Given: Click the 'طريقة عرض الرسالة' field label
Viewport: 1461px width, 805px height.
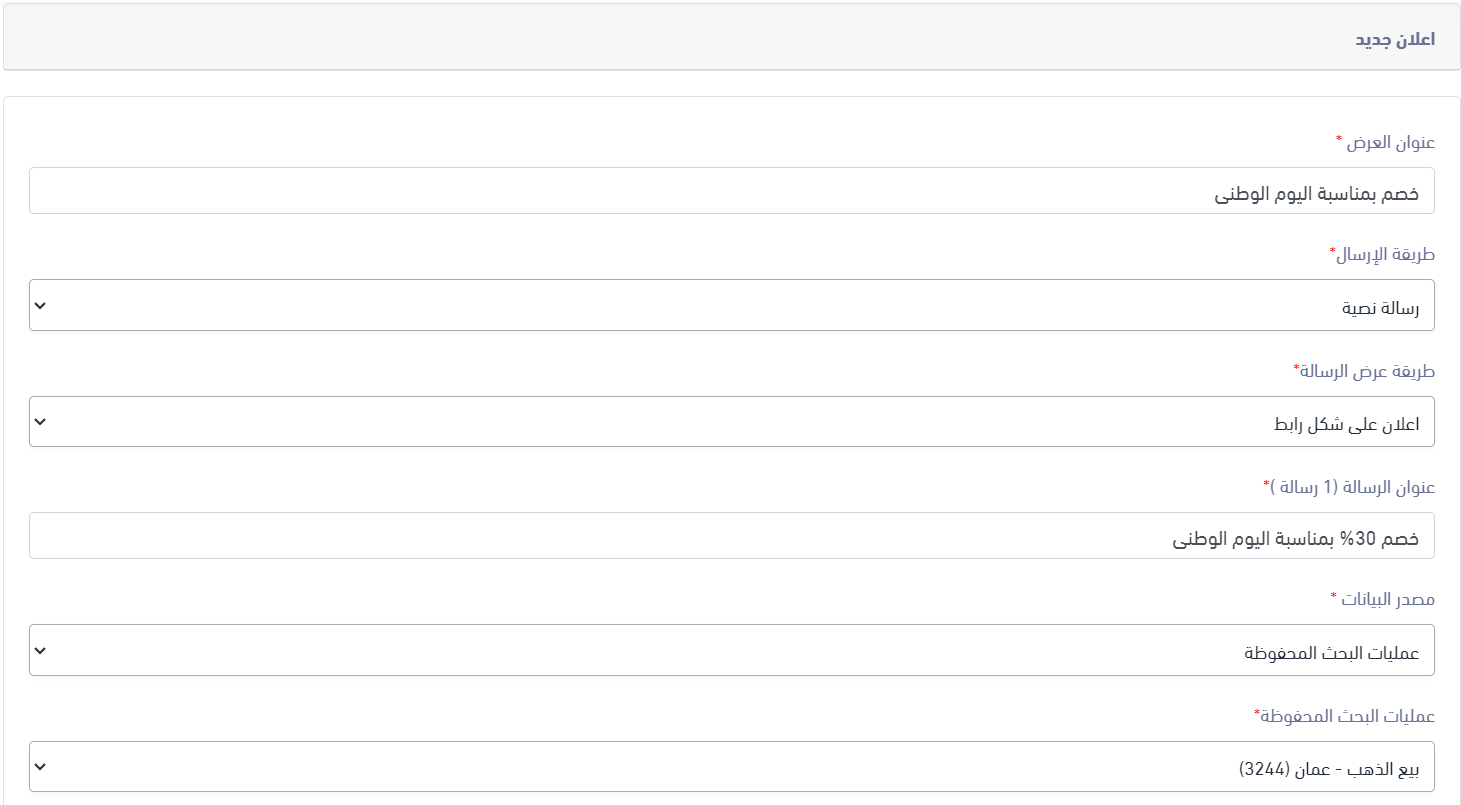Looking at the screenshot, I should point(1368,372).
